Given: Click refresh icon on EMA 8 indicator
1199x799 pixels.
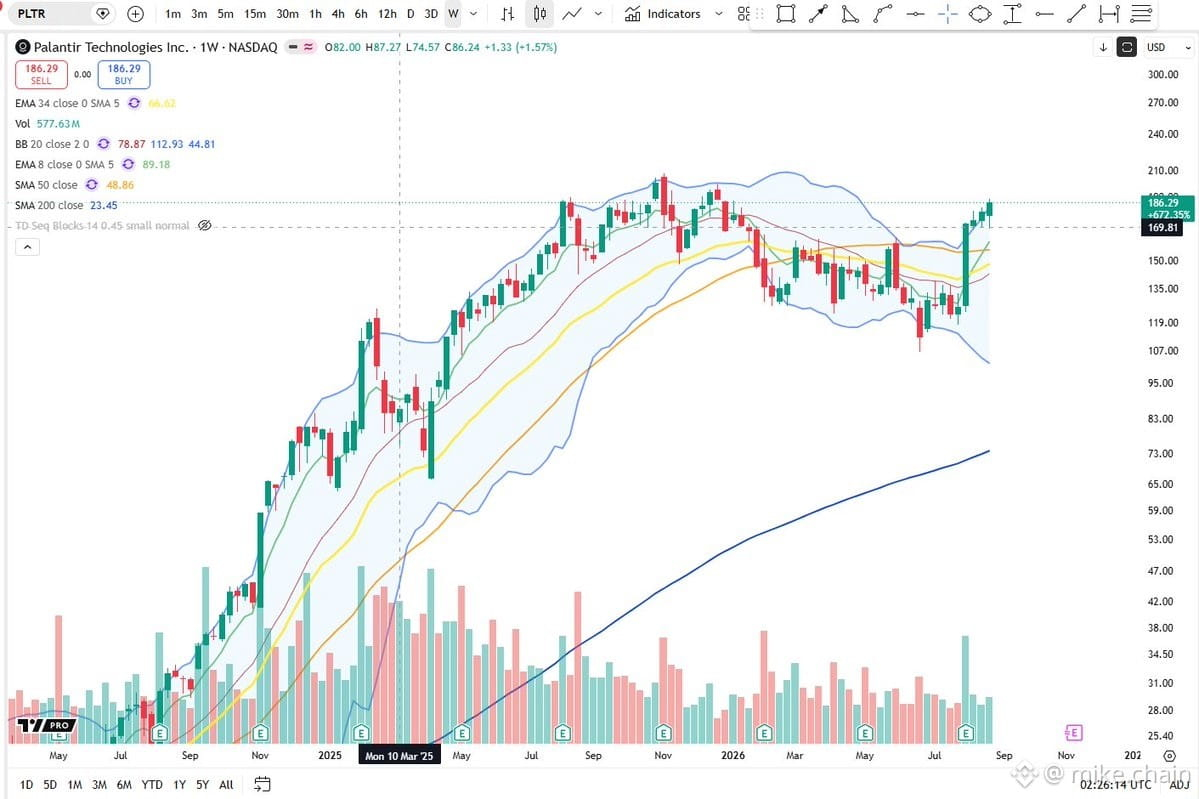Looking at the screenshot, I should click(x=128, y=164).
